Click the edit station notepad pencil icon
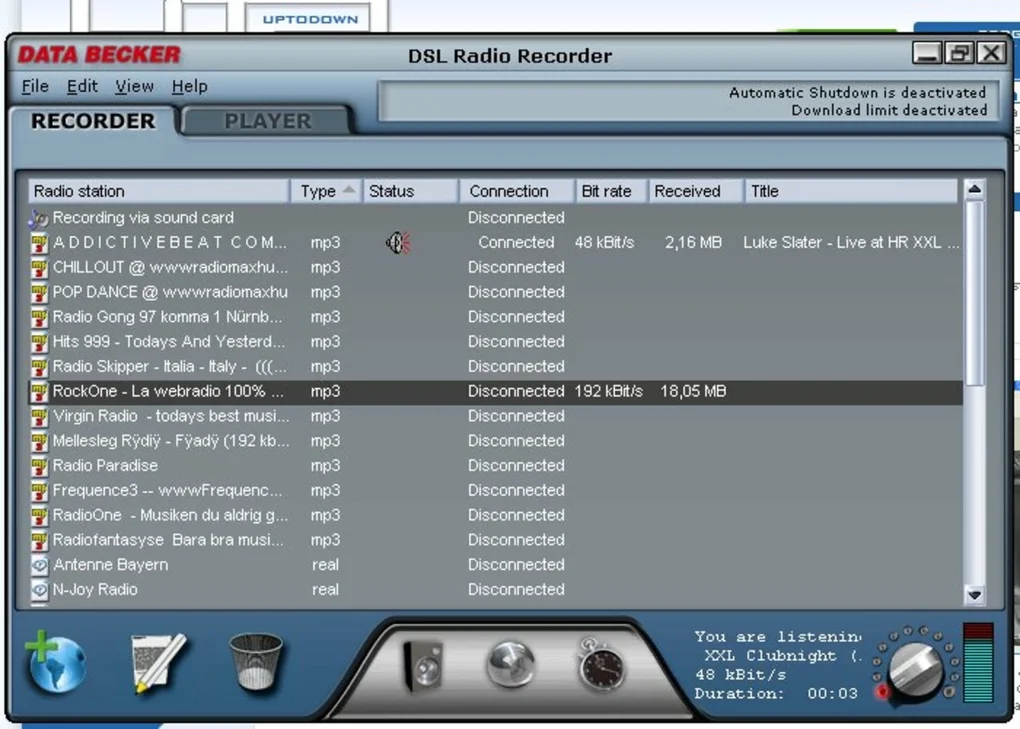Viewport: 1020px width, 729px height. coord(158,663)
